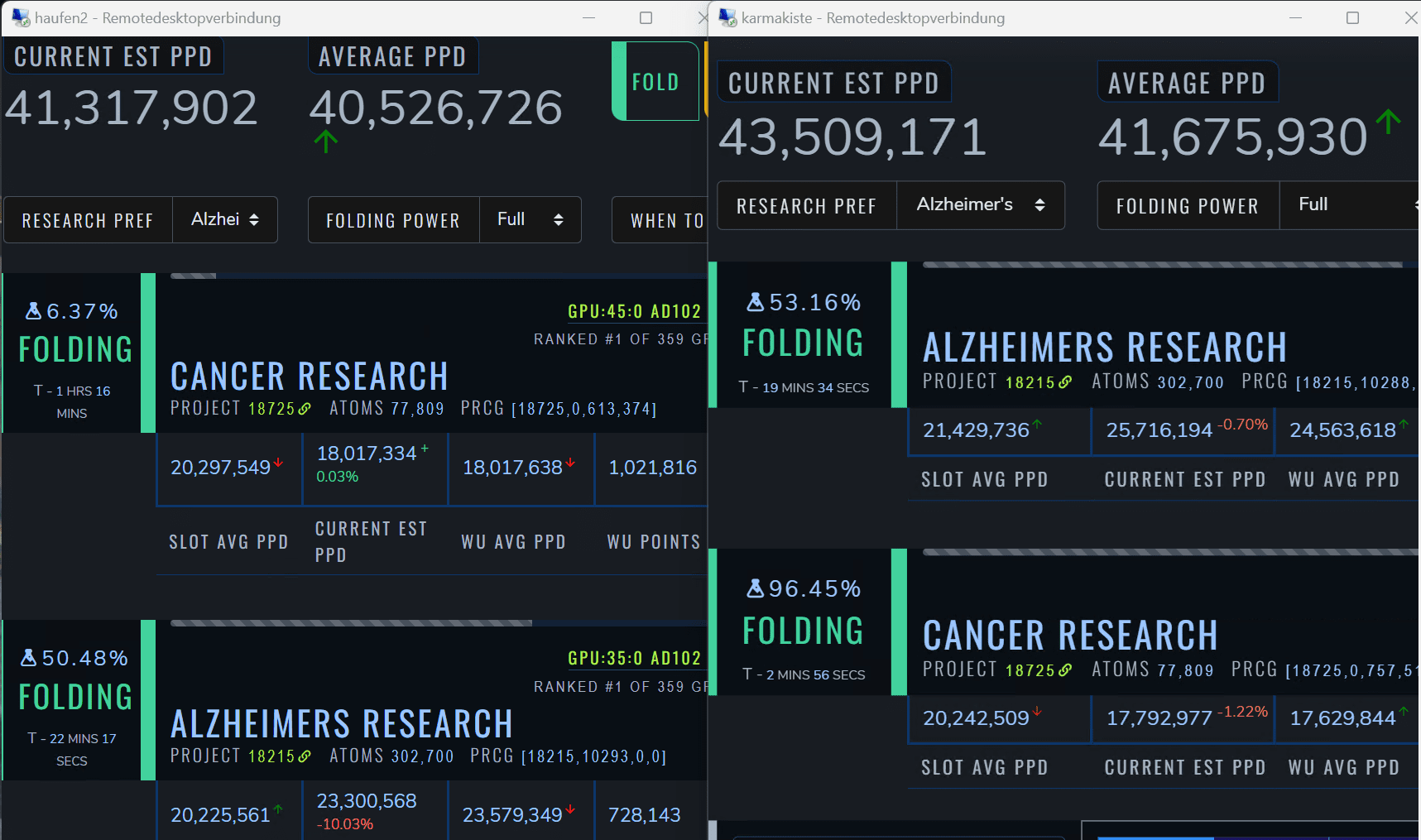Open the link icon after project 18215 in karmakiste
The width and height of the screenshot is (1421, 840).
(1065, 382)
